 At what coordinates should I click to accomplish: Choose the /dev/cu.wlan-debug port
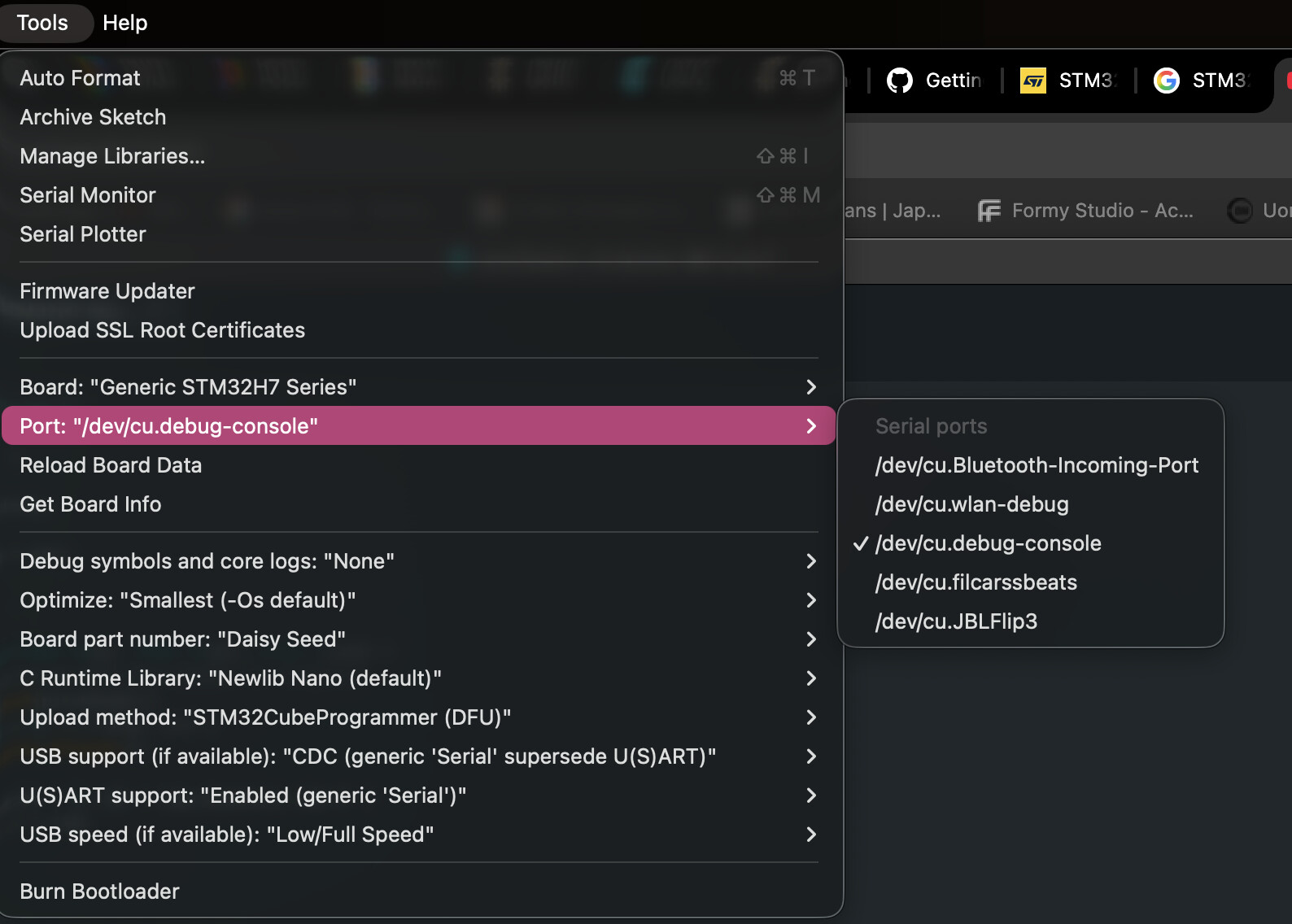(x=971, y=504)
